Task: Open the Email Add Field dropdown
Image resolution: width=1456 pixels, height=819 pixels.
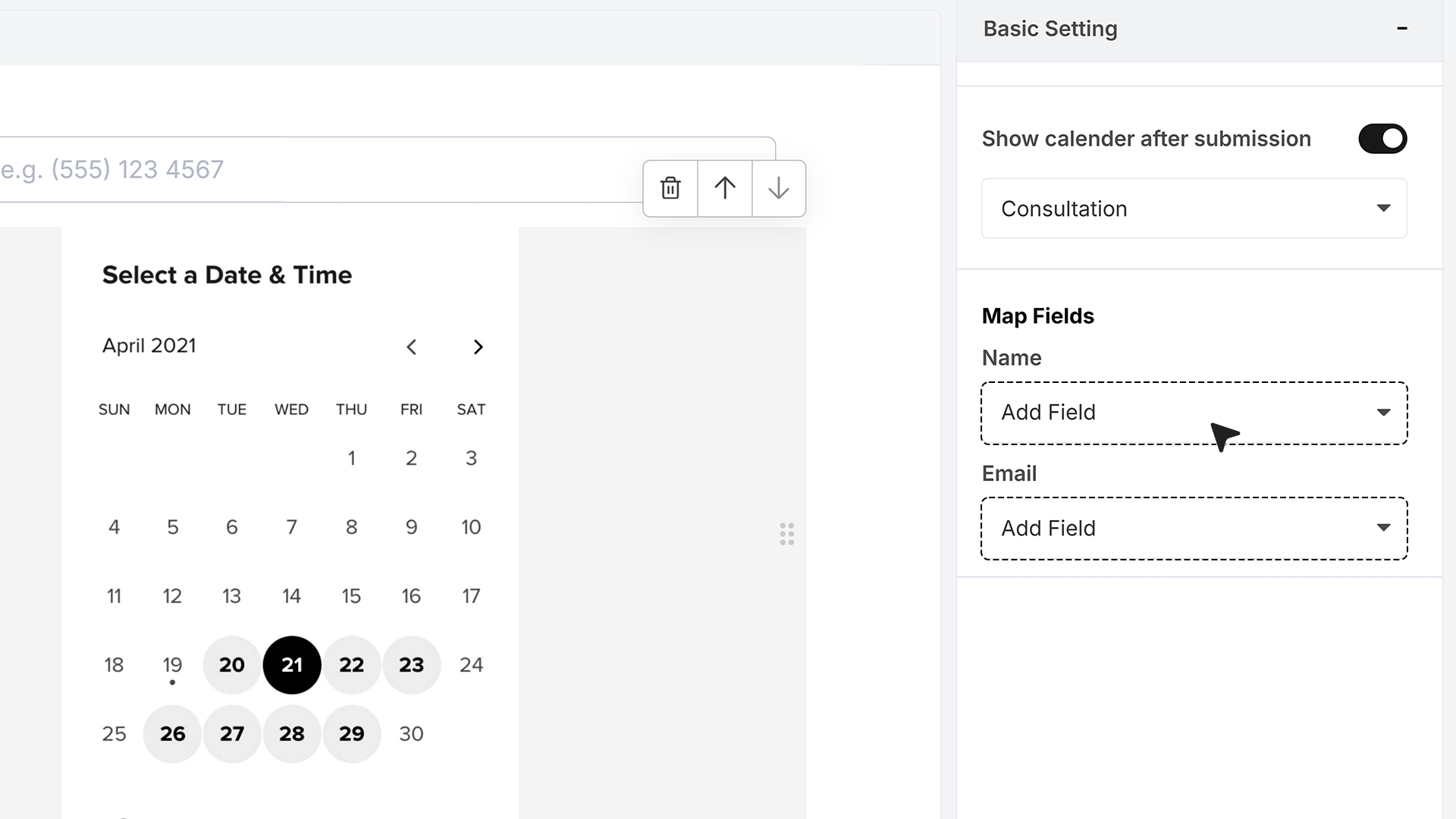Action: tap(1194, 529)
